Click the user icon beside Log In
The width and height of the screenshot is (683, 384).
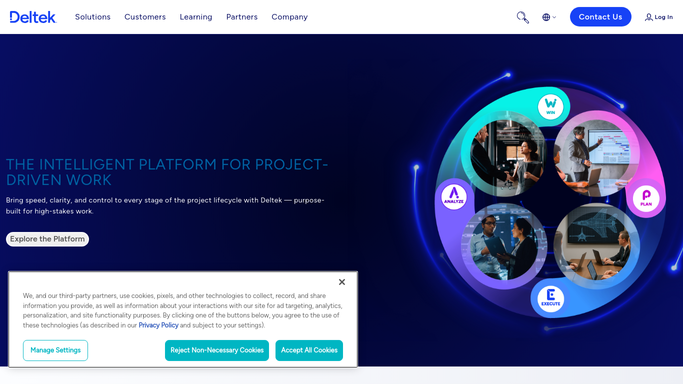[649, 17]
